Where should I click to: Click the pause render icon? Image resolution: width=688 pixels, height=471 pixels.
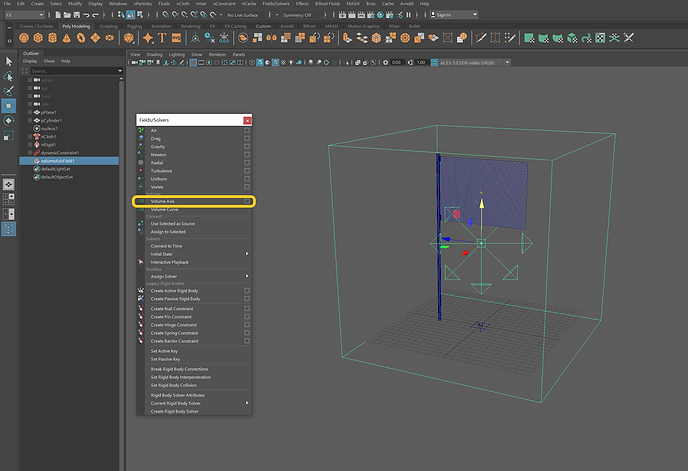pyautogui.click(x=408, y=15)
